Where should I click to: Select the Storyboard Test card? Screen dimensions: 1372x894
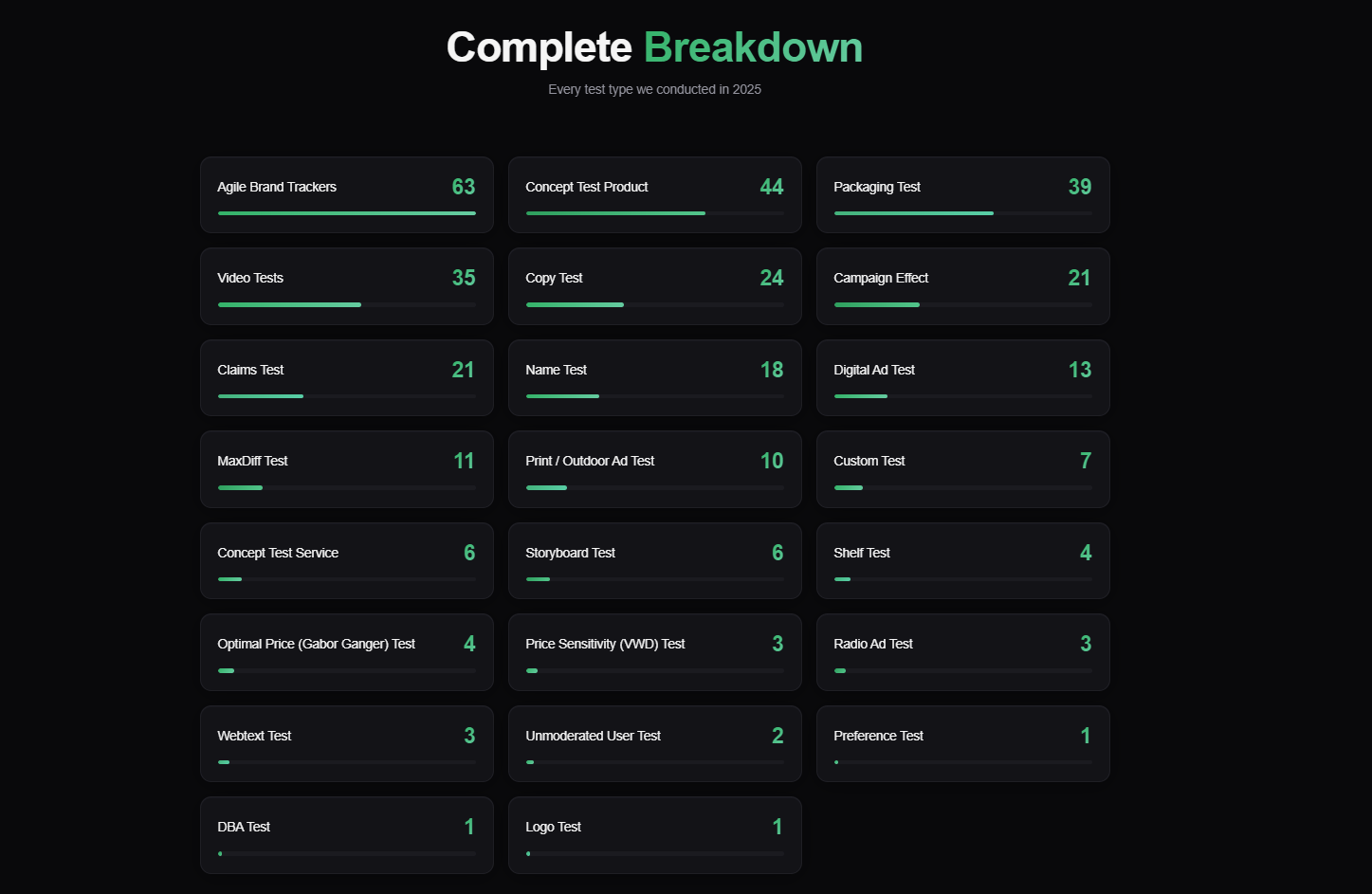[x=654, y=560]
